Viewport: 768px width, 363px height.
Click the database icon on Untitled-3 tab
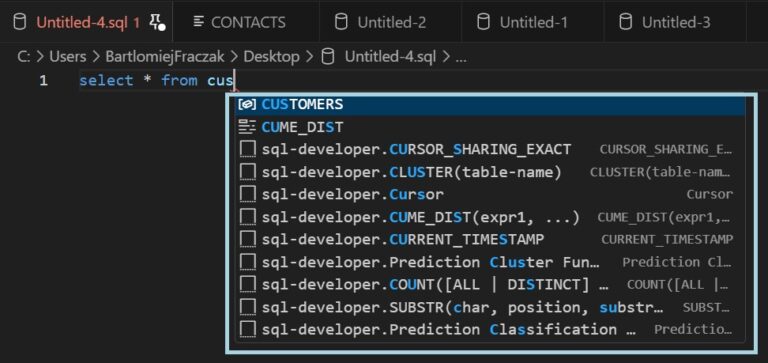(625, 22)
